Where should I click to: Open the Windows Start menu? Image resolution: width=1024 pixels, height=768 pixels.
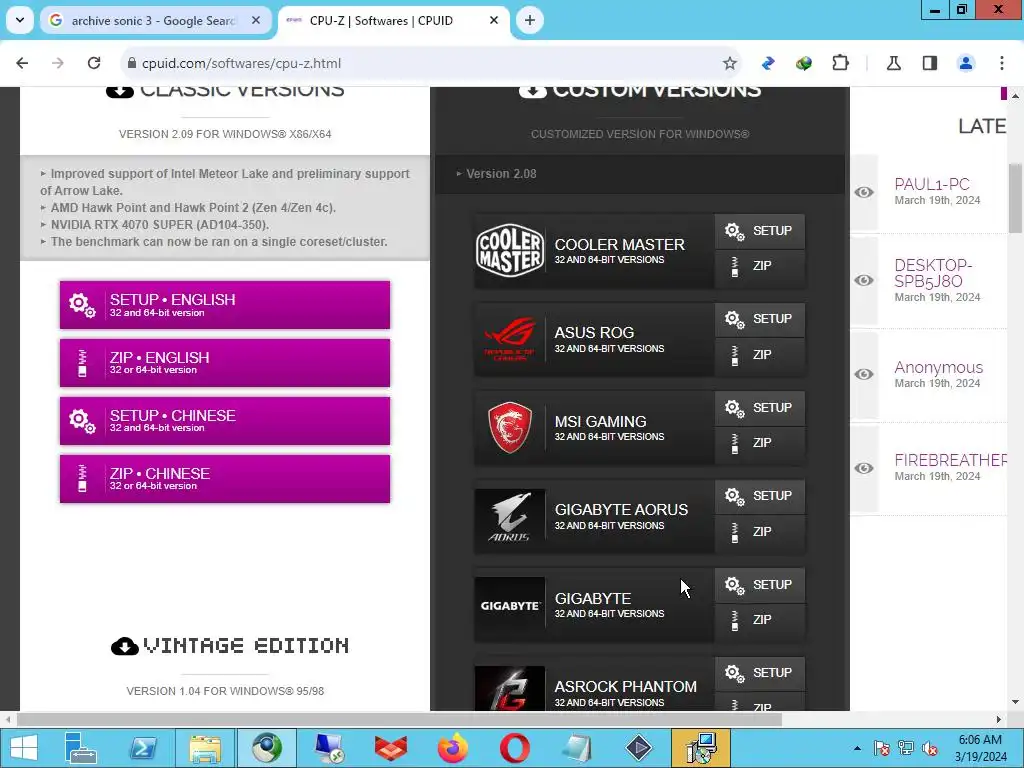click(24, 748)
